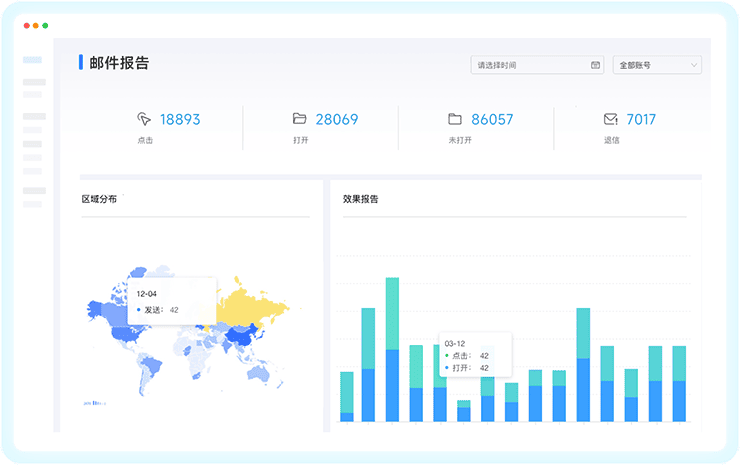
Task: Click the 7017 bounced count number
Action: 641,119
